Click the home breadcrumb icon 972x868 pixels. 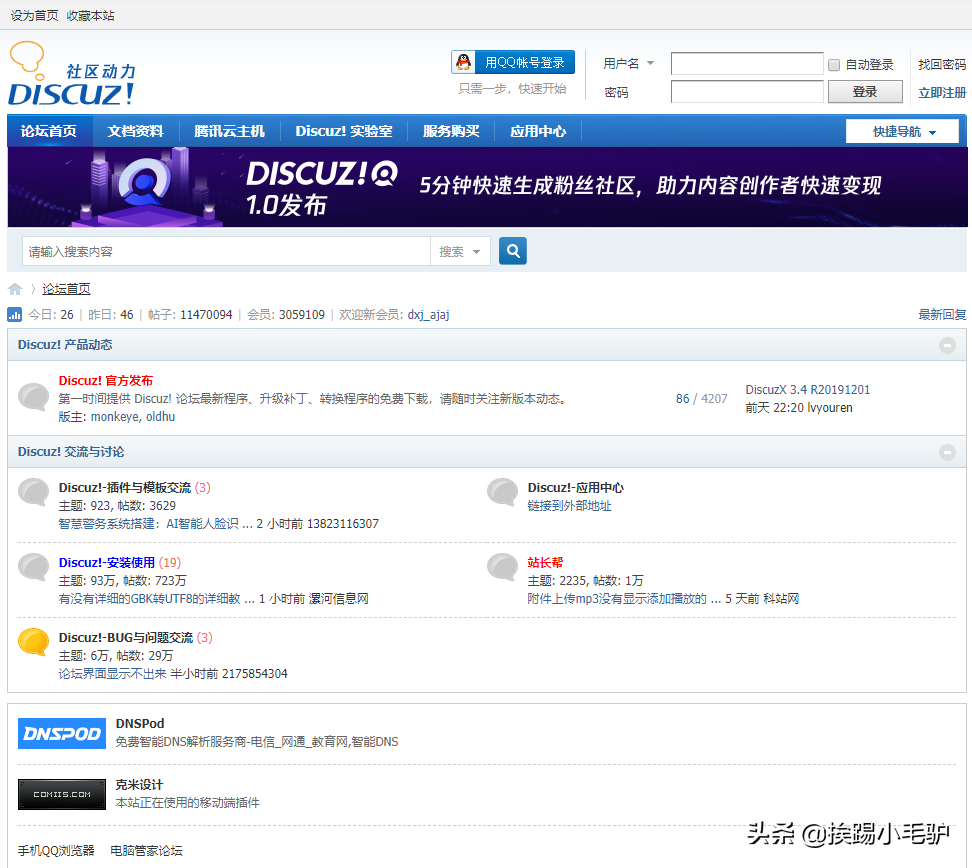coord(15,289)
